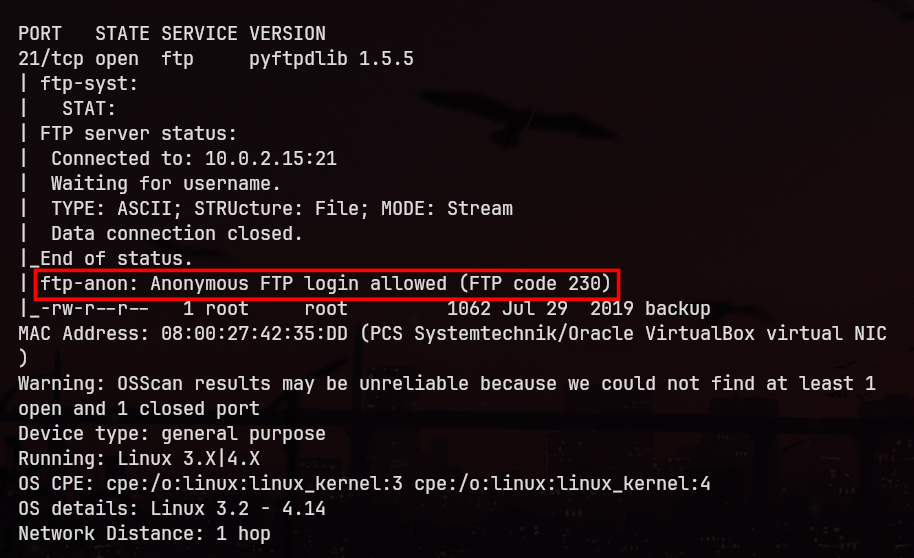Click the 'Data connection closed.' line
Viewport: 914px width, 558px height.
click(177, 234)
